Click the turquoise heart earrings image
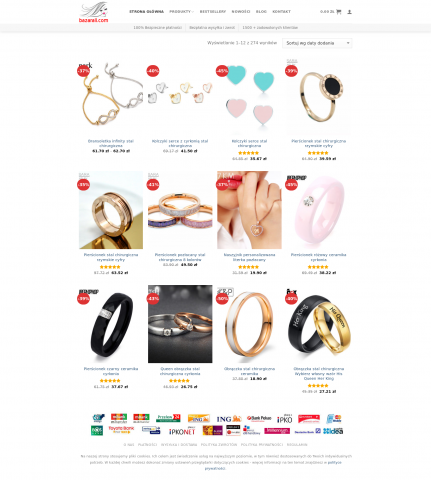The width and height of the screenshot is (431, 480). pos(249,96)
